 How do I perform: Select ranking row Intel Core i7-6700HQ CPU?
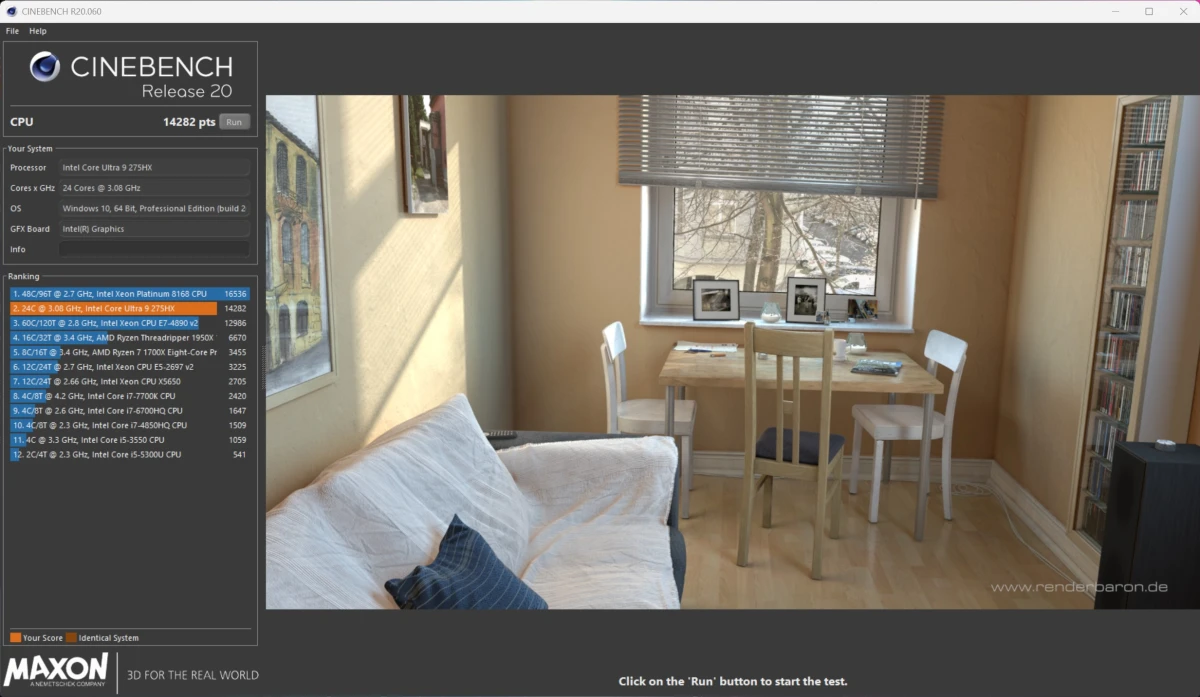130,410
